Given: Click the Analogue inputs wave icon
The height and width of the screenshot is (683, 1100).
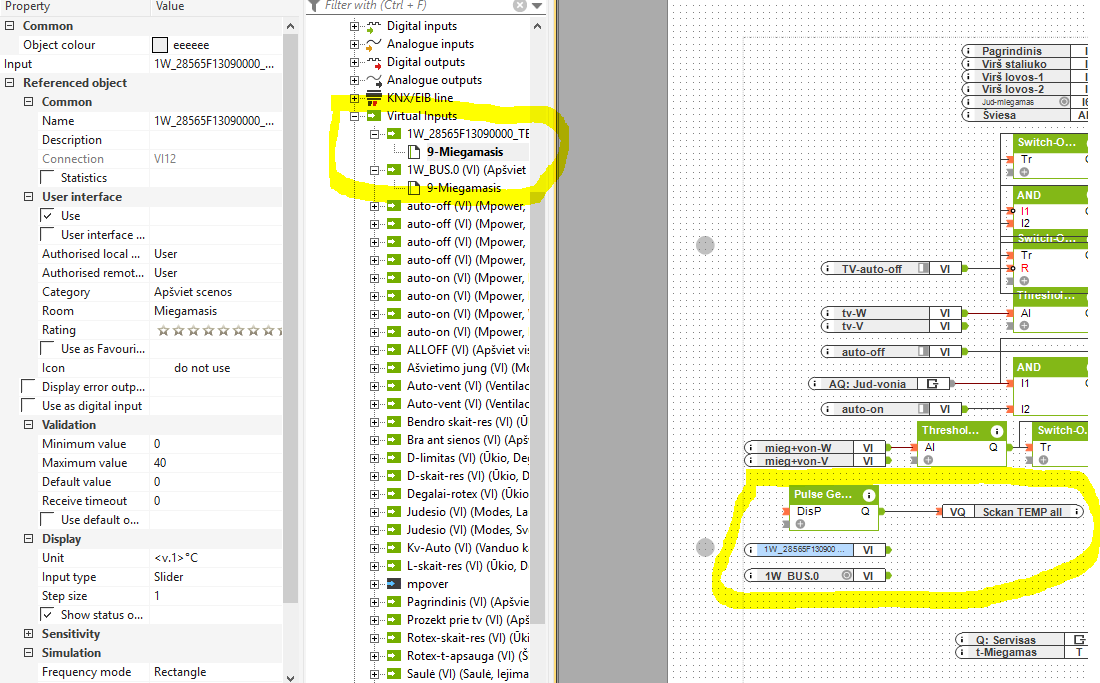Looking at the screenshot, I should 374,44.
